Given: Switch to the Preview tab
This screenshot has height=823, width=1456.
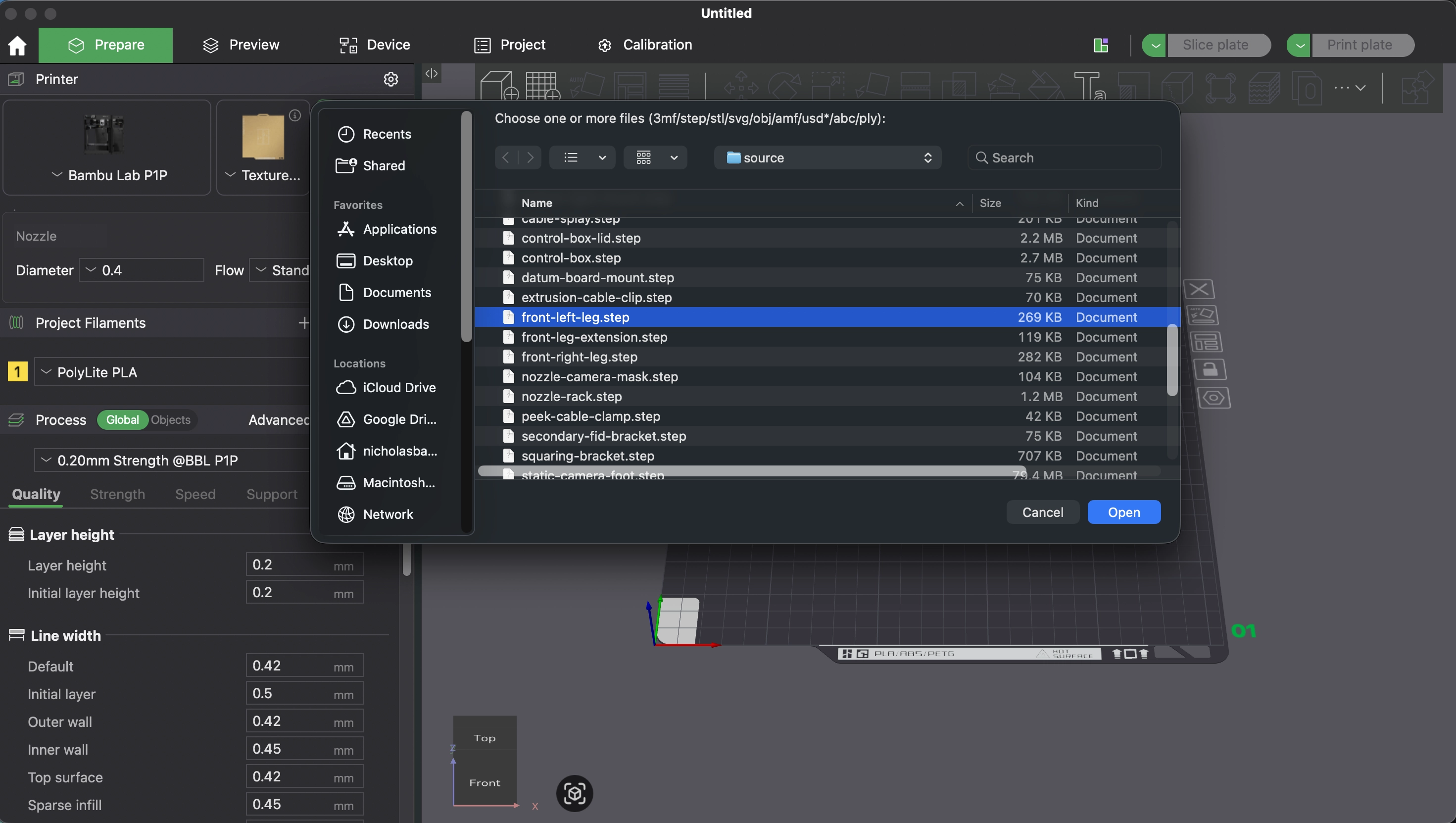Looking at the screenshot, I should (x=241, y=45).
